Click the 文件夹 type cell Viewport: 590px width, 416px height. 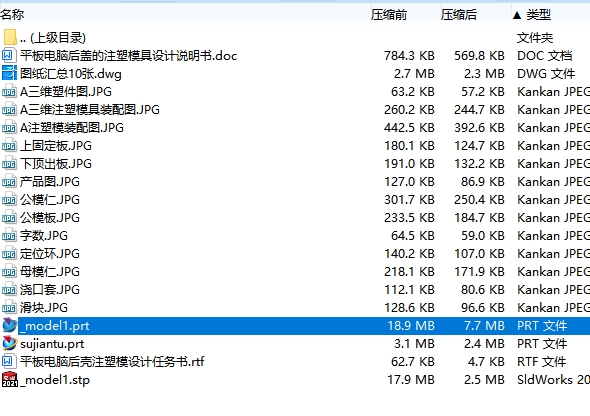tap(535, 38)
